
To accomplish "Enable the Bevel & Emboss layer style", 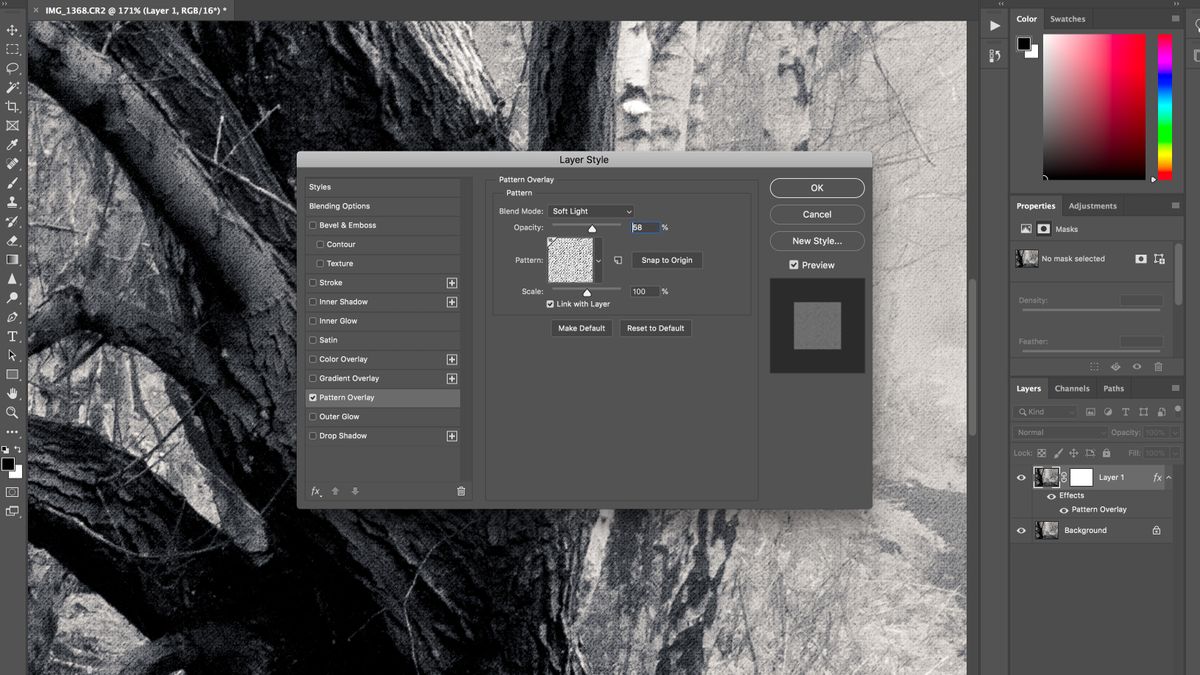I will coord(314,225).
